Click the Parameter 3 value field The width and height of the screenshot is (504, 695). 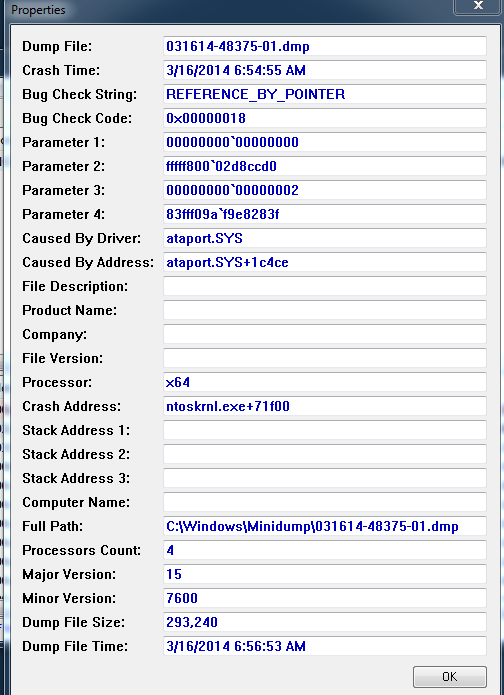(x=324, y=190)
